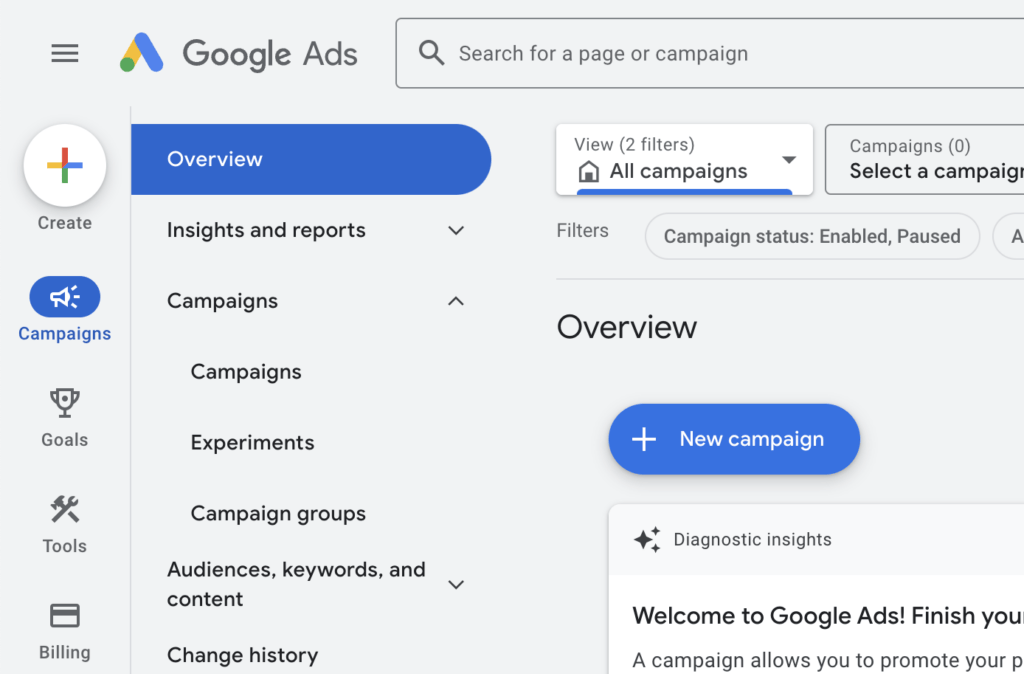Open Goals trophy section

pos(65,418)
